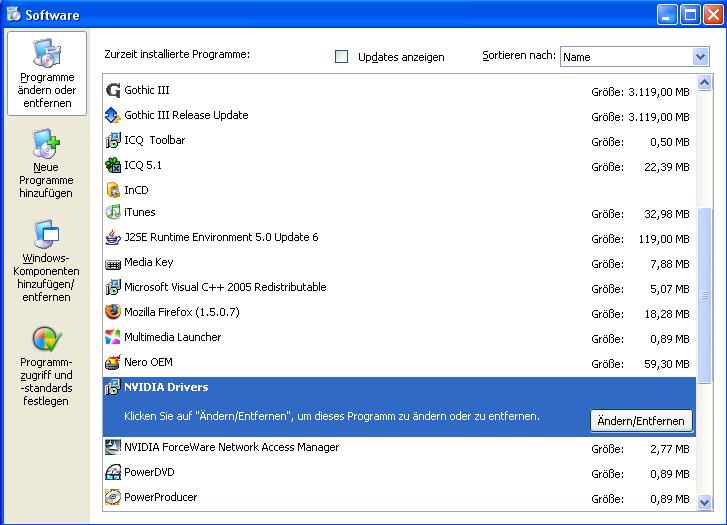Click the 0,50 MB size value
The height and width of the screenshot is (525, 727).
(x=670, y=142)
